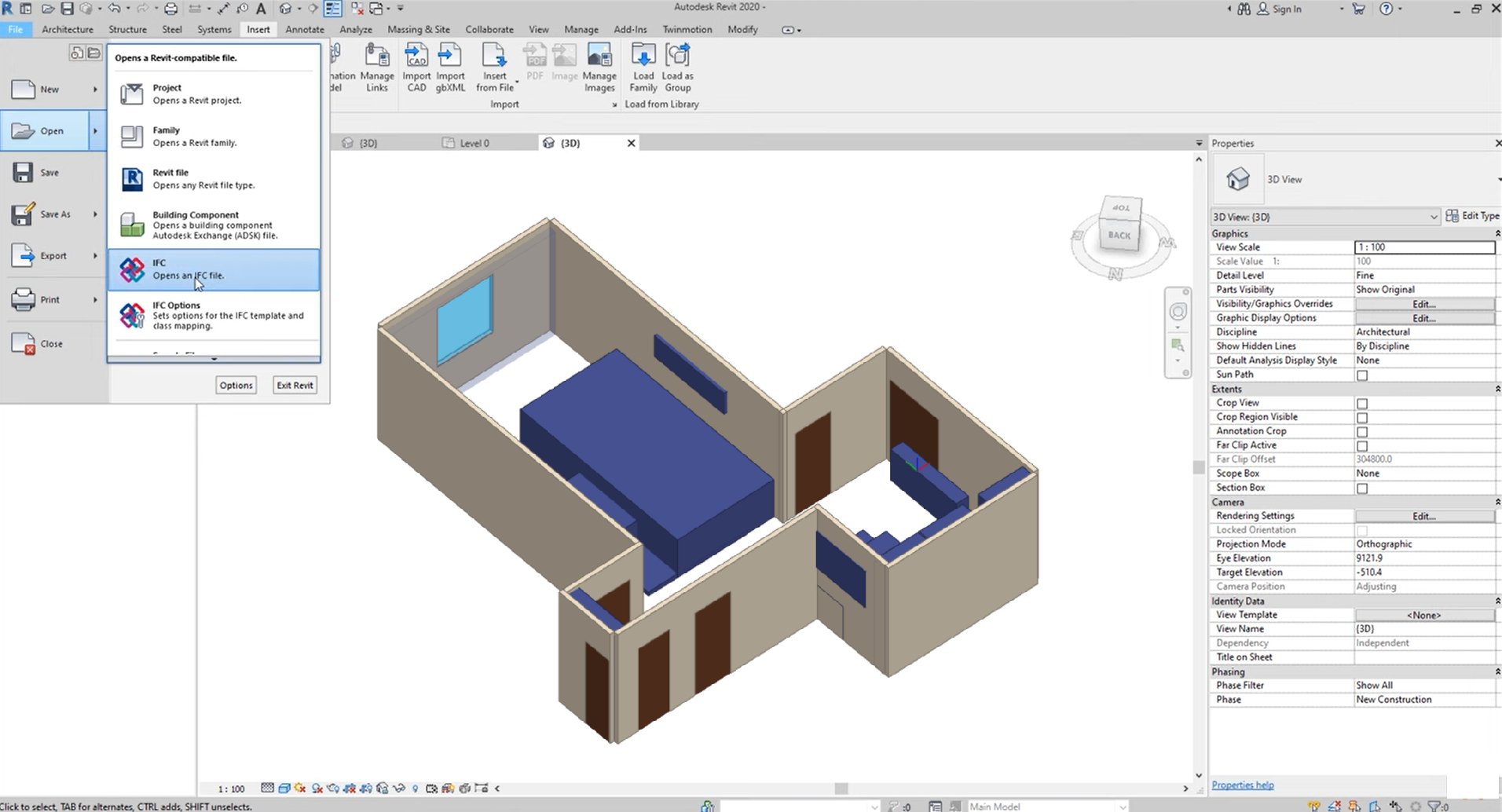Activate the Level 0 view tab
The height and width of the screenshot is (812, 1502).
pos(474,143)
